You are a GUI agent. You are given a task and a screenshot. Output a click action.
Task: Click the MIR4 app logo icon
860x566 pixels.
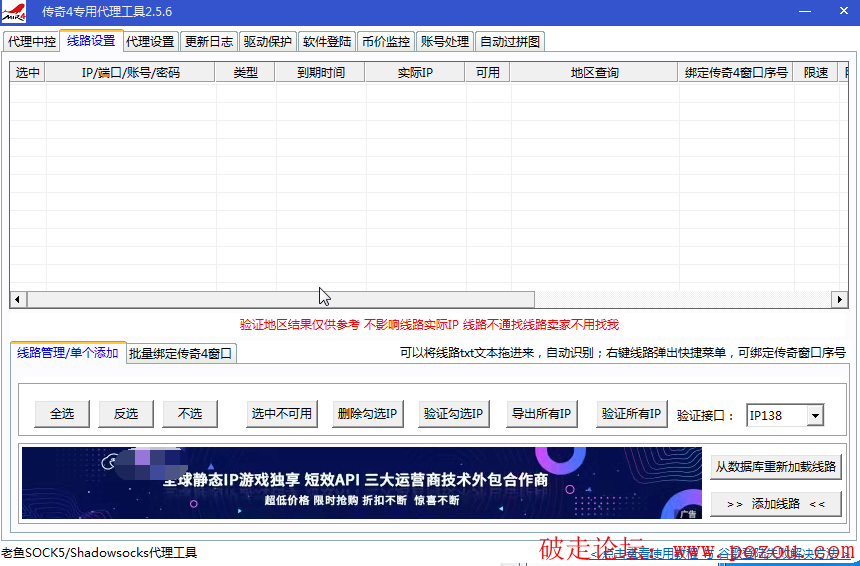14,12
